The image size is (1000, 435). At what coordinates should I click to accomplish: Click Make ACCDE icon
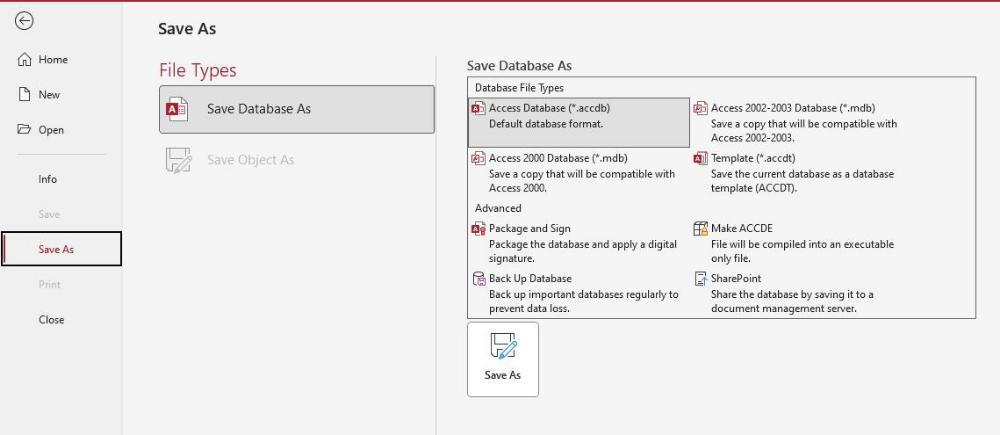pyautogui.click(x=700, y=228)
